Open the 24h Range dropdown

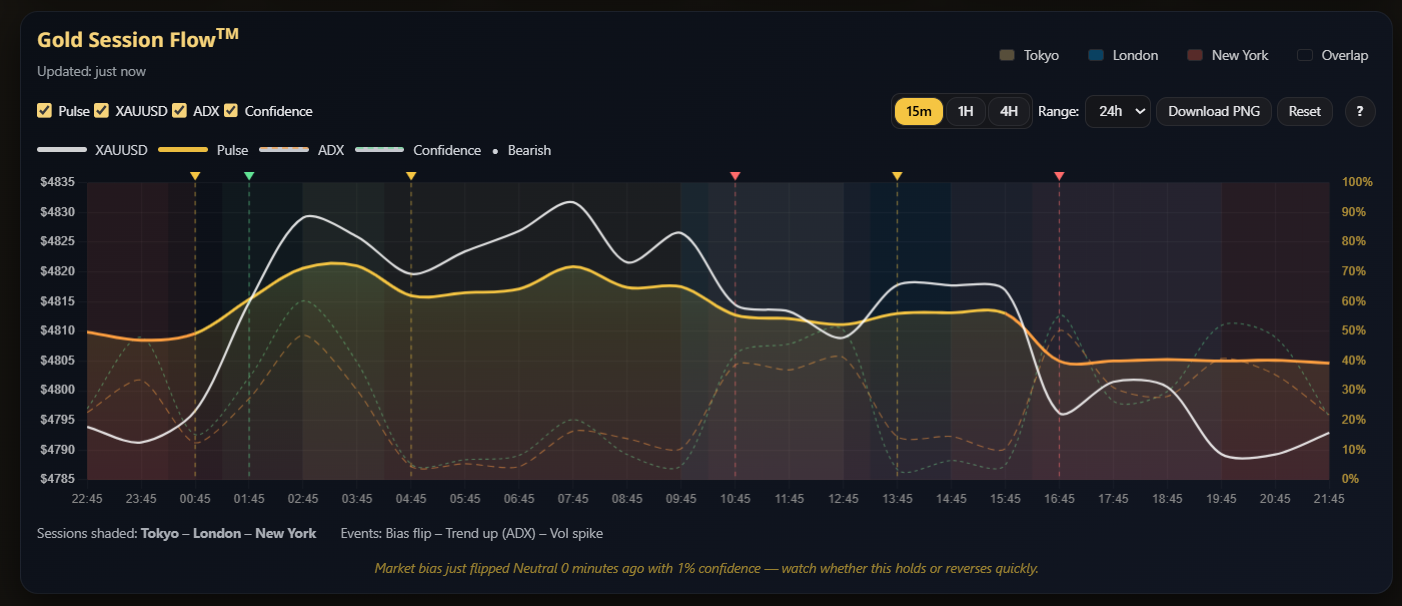point(1117,111)
